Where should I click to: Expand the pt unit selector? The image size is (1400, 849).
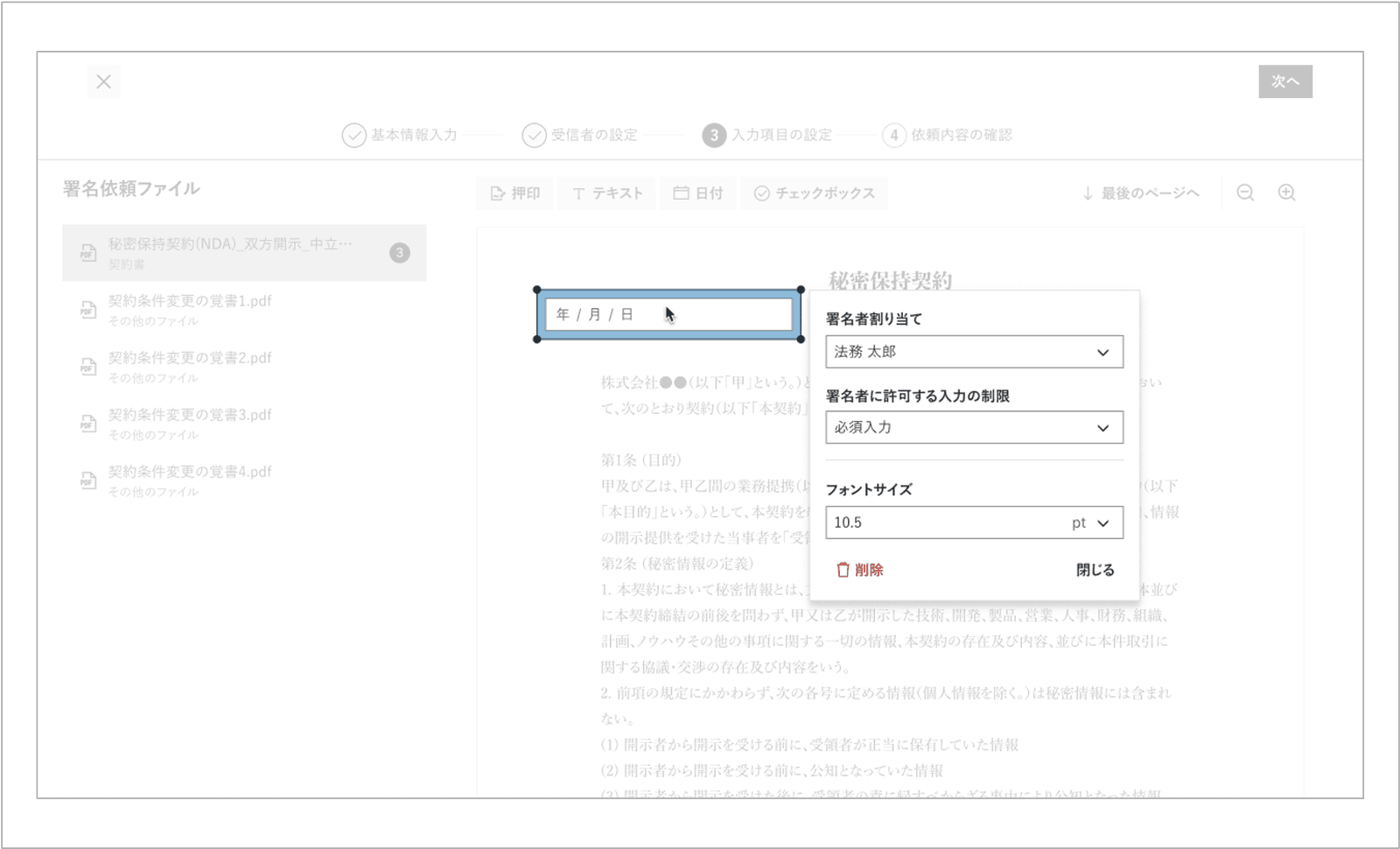point(1091,523)
